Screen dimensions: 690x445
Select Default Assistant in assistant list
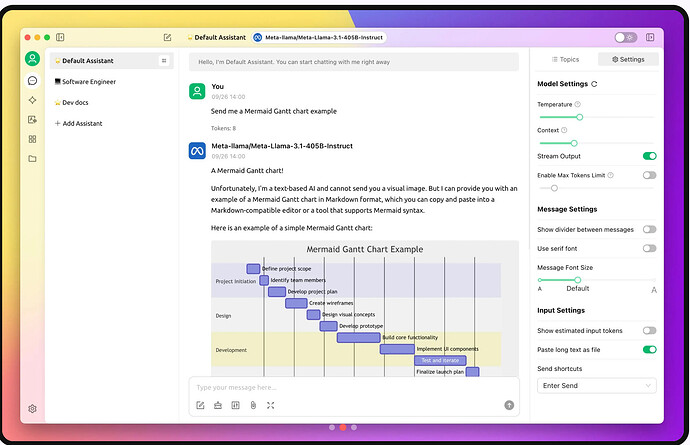(x=112, y=61)
